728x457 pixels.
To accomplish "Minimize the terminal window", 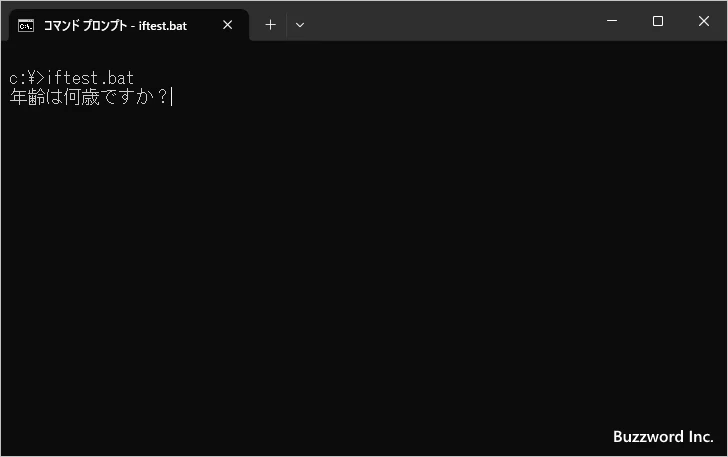I will click(x=611, y=21).
